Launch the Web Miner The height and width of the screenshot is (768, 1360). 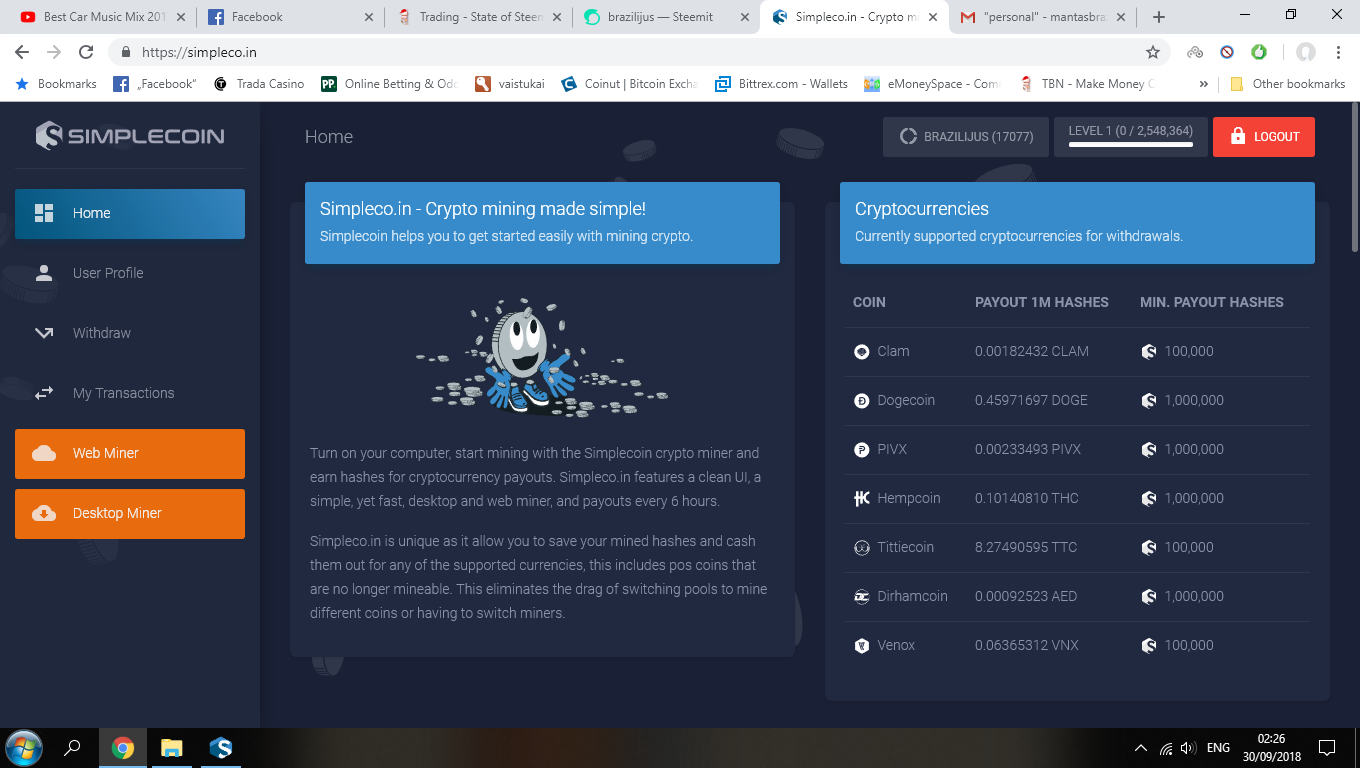pyautogui.click(x=130, y=453)
